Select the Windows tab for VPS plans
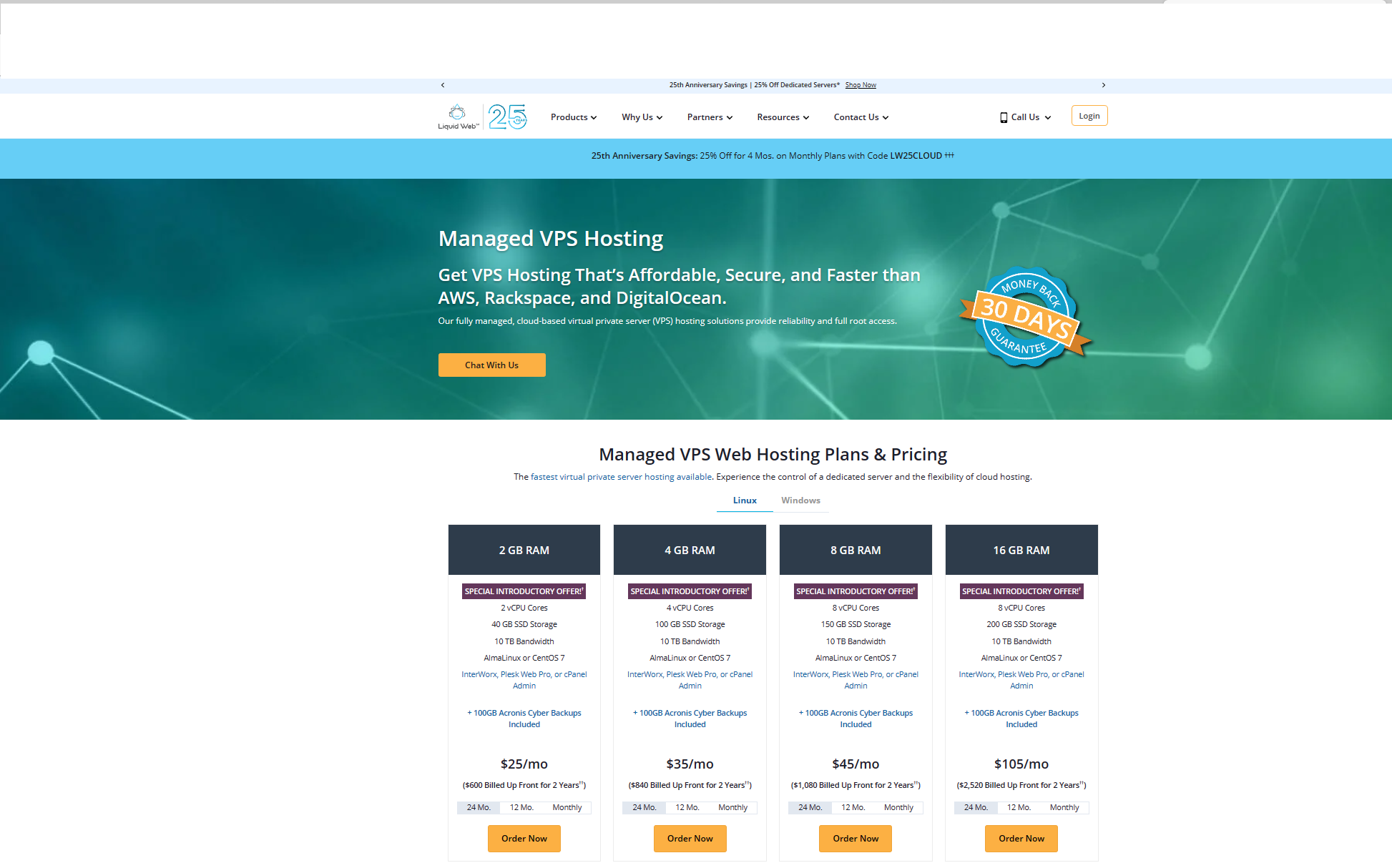1392x868 pixels. 800,500
